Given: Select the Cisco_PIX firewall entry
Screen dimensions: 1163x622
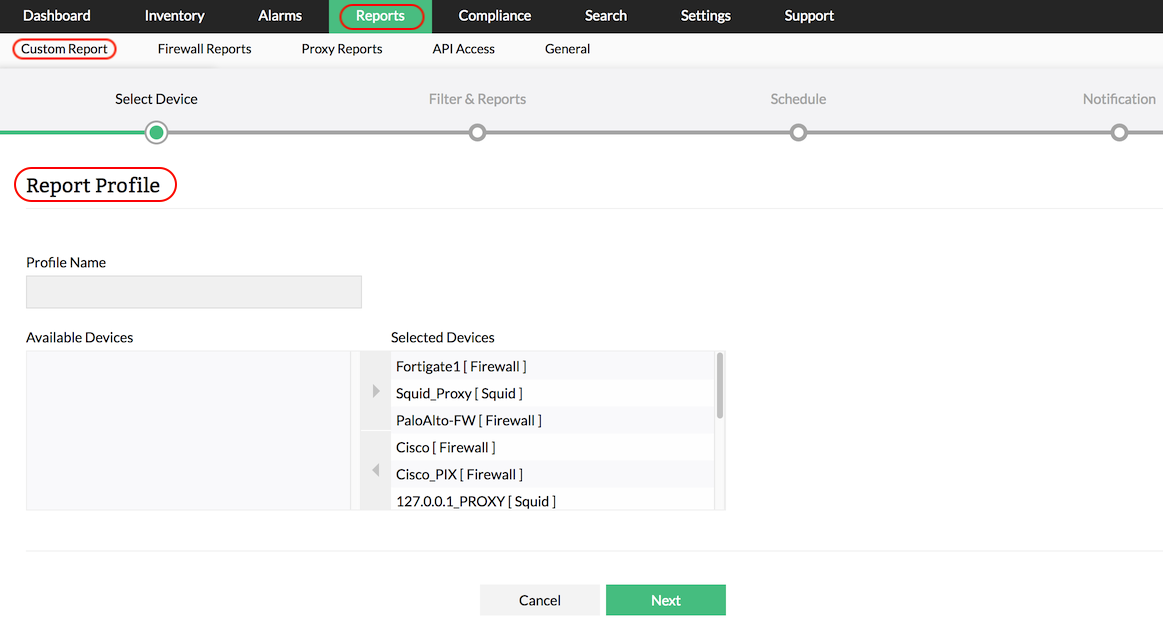Looking at the screenshot, I should (x=457, y=474).
